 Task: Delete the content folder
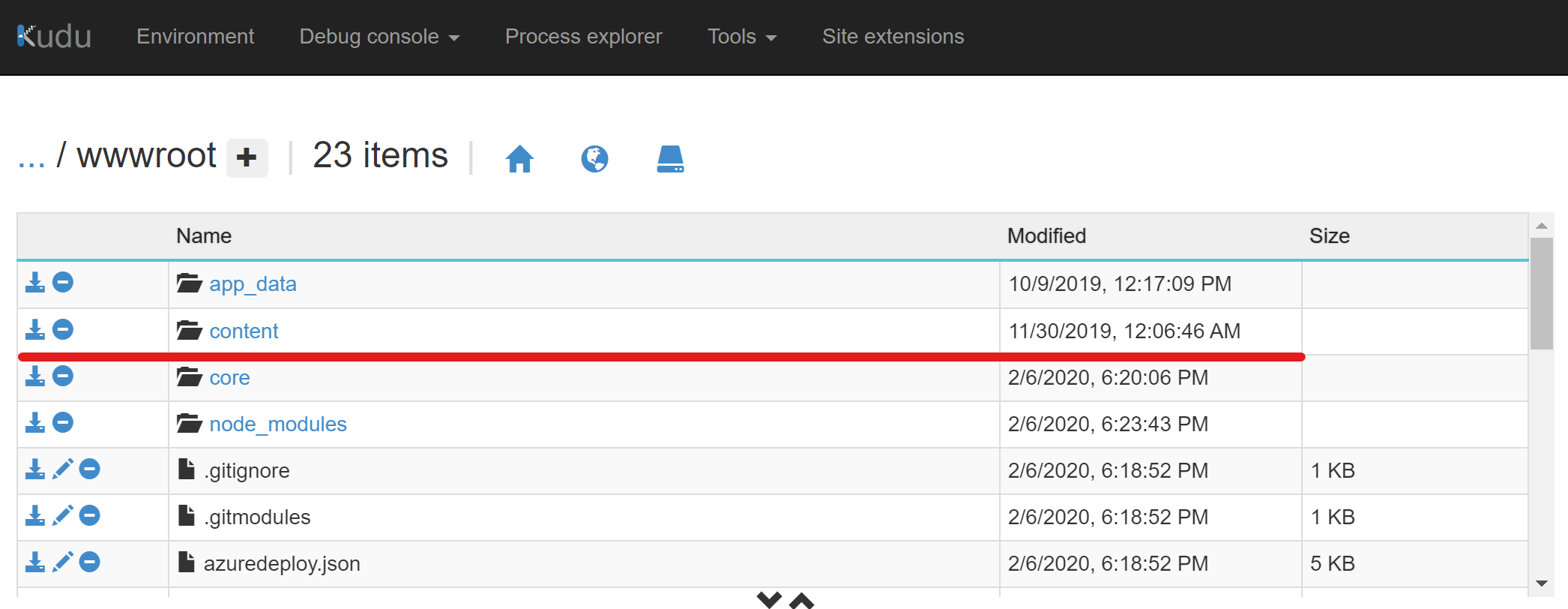pyautogui.click(x=63, y=330)
